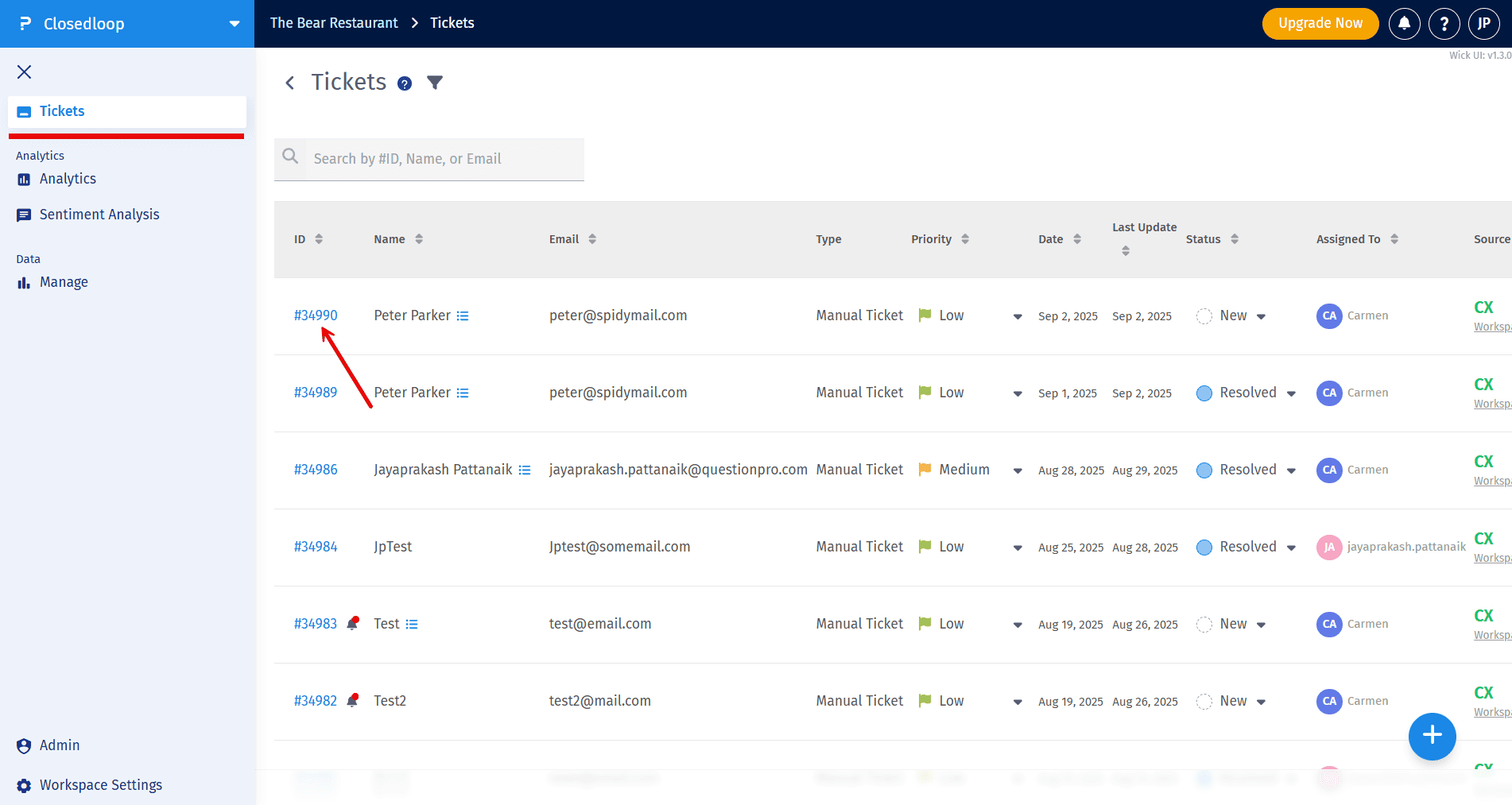Click the Upgrade Now button
This screenshot has width=1512, height=805.
point(1320,24)
